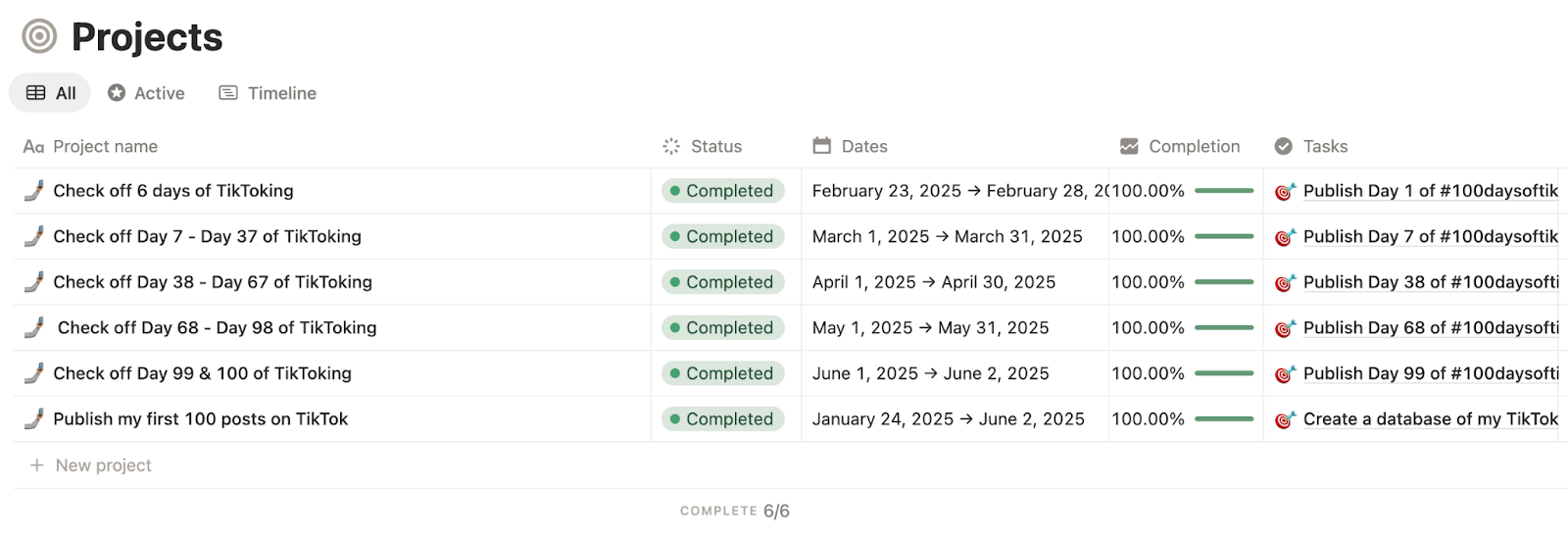Open the Completed status of Day 7 - Day 37 project
Image resolution: width=1568 pixels, height=535 pixels.
tap(723, 236)
